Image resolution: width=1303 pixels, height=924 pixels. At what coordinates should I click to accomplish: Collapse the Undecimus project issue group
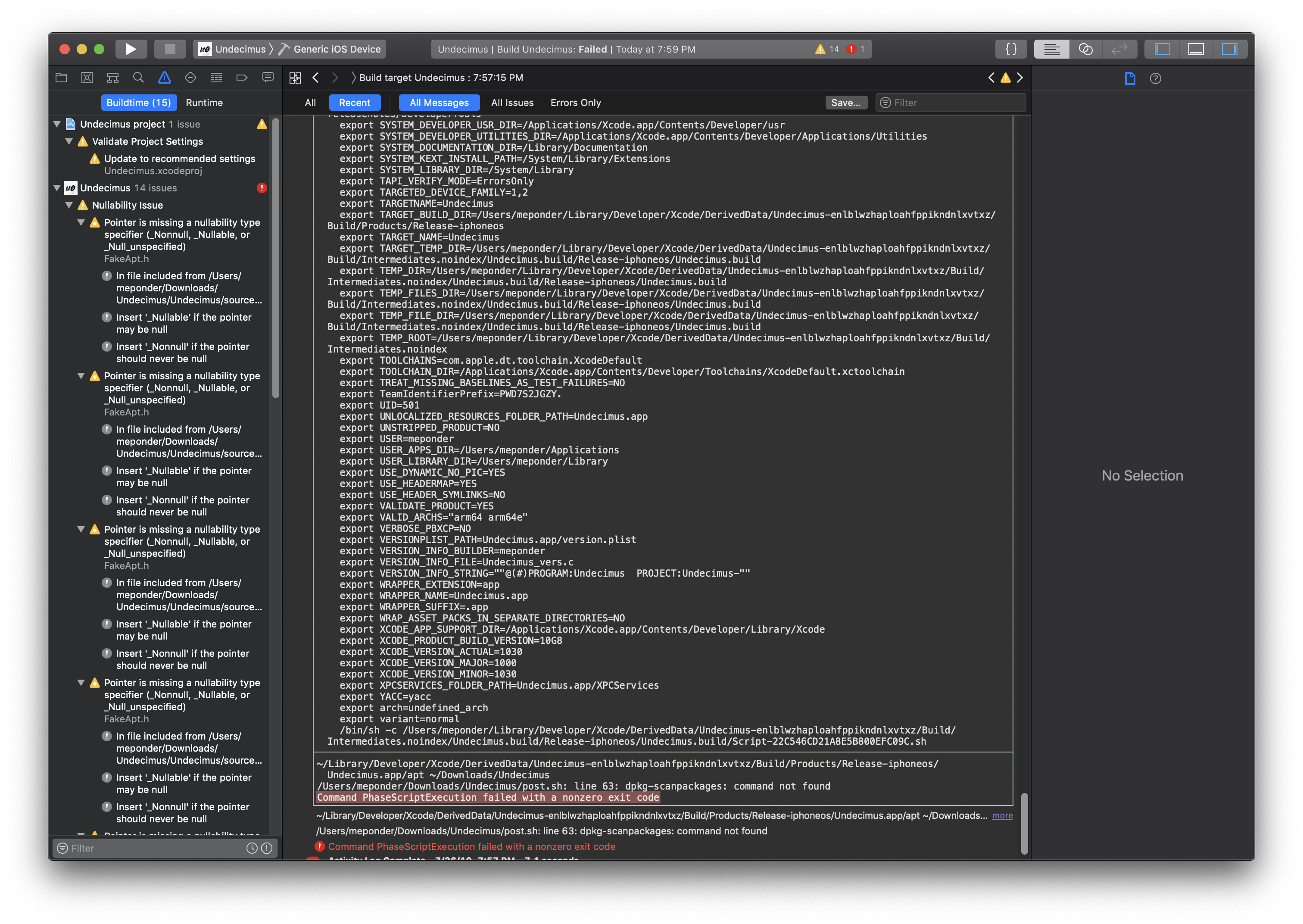(57, 124)
